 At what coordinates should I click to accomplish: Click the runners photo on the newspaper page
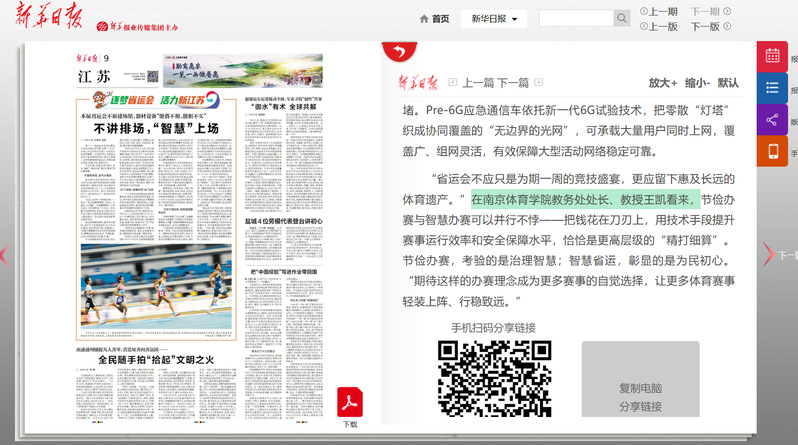pos(156,287)
